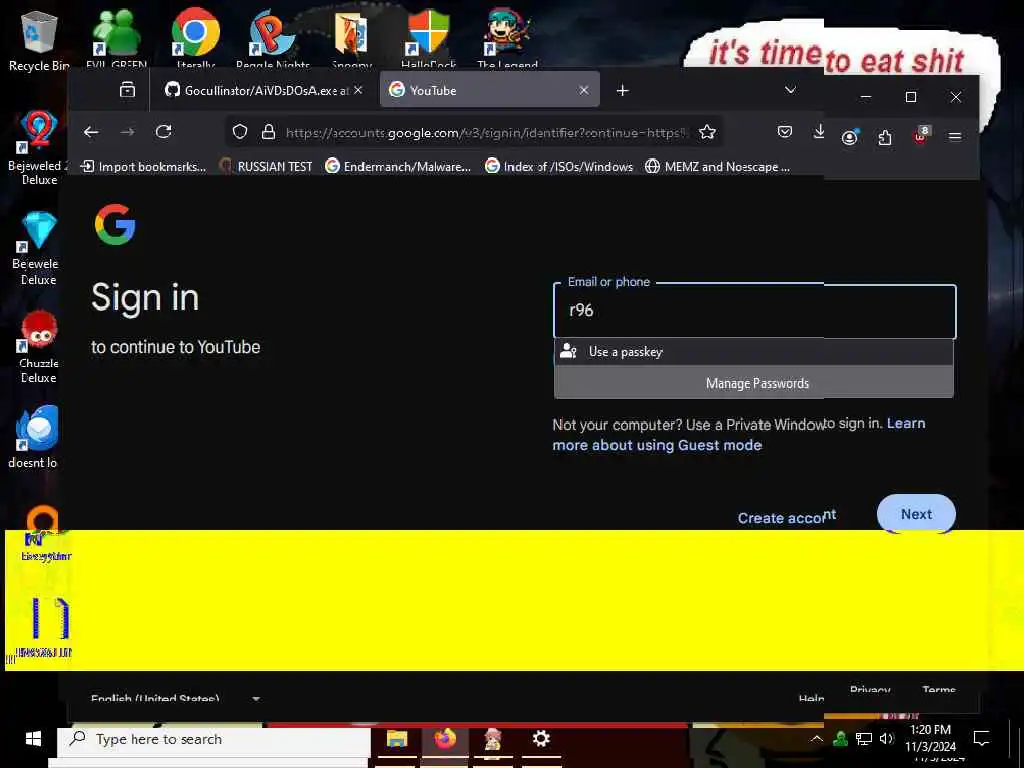Open the Endermanch/Malware... bookmark
The height and width of the screenshot is (768, 1024).
coord(398,167)
